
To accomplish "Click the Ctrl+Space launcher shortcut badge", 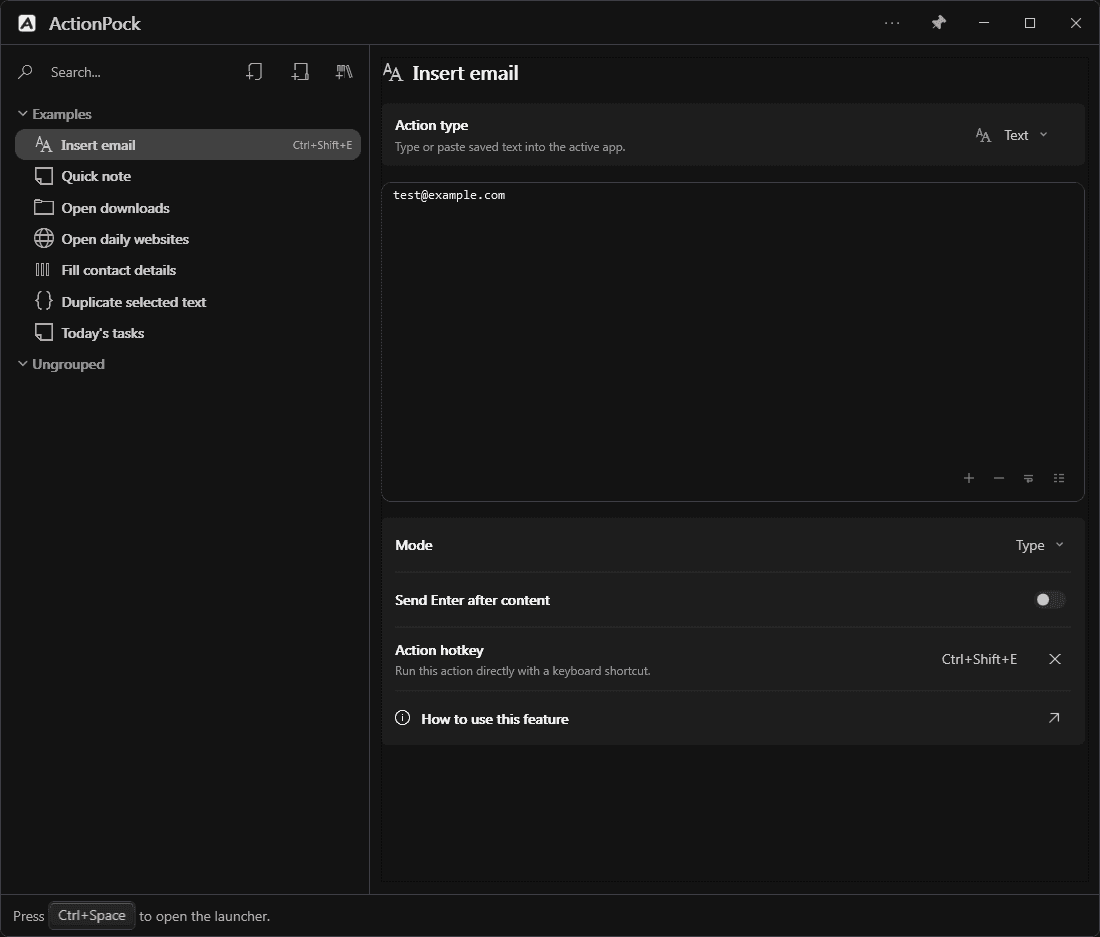I will pos(92,915).
